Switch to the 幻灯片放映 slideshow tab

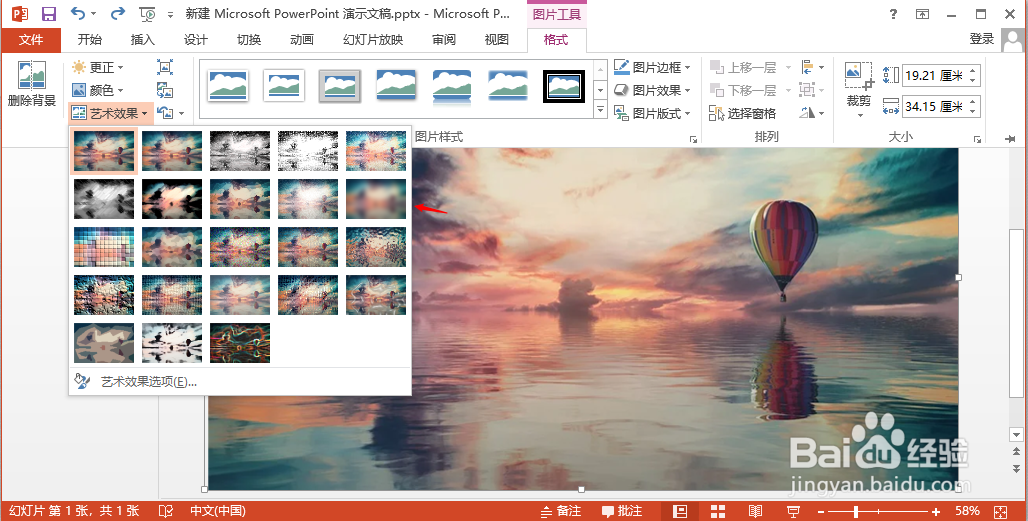coord(373,40)
